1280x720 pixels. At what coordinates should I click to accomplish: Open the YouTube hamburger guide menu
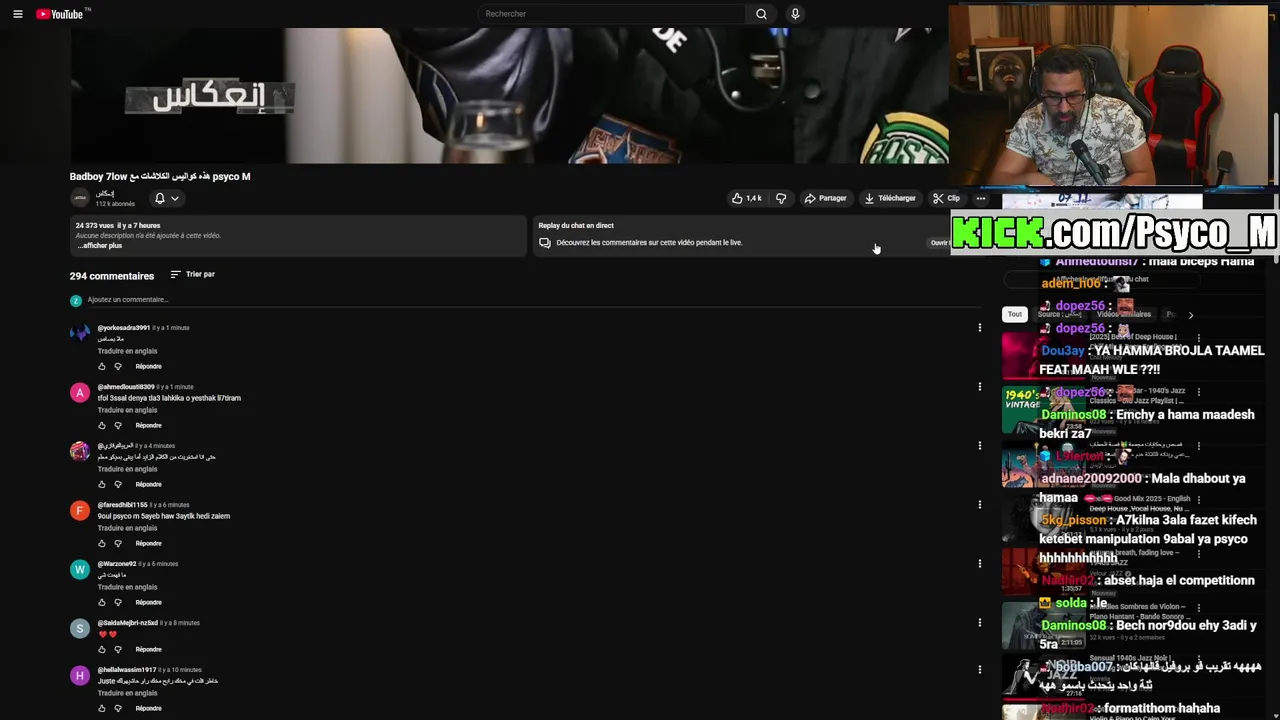point(17,14)
